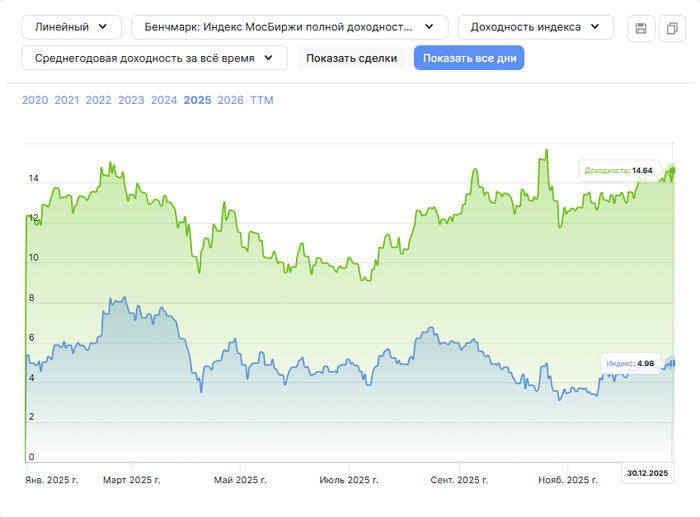The image size is (700, 517).
Task: Switch to the 2022 period
Action: tap(99, 100)
